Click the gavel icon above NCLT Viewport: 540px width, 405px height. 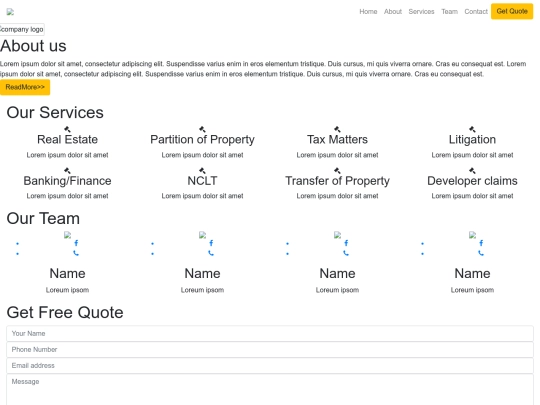pyautogui.click(x=202, y=170)
